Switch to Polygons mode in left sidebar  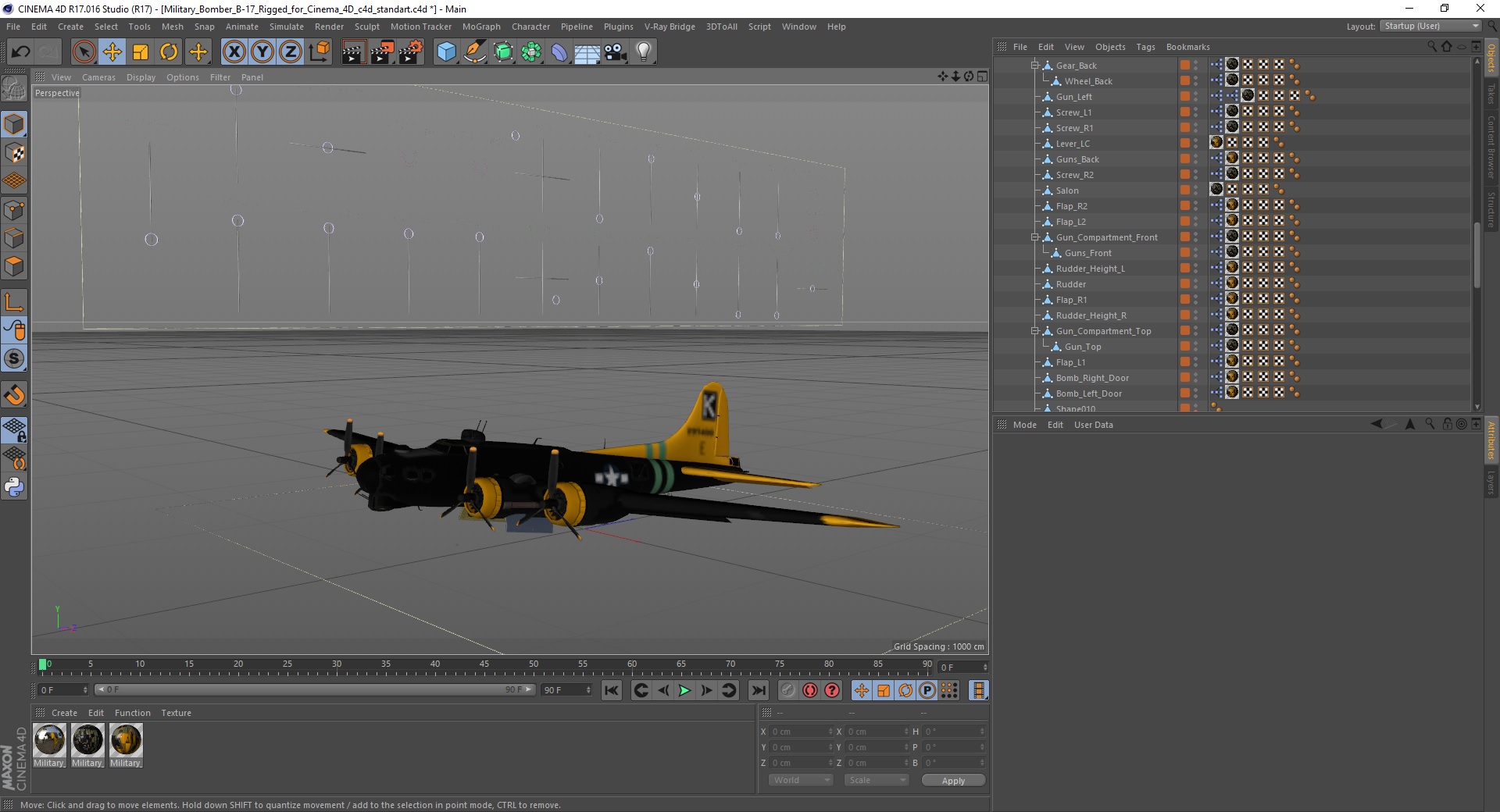[x=14, y=266]
